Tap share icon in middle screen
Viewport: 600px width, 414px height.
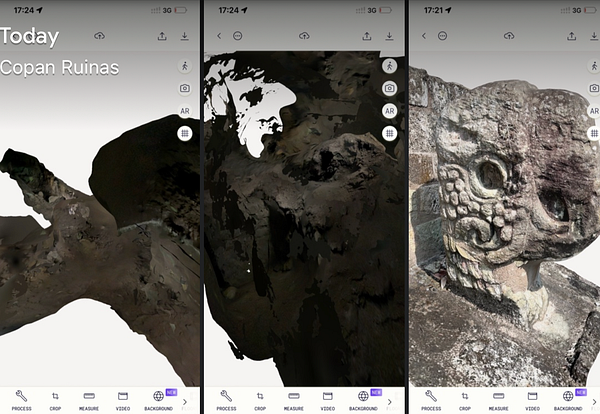coord(367,36)
